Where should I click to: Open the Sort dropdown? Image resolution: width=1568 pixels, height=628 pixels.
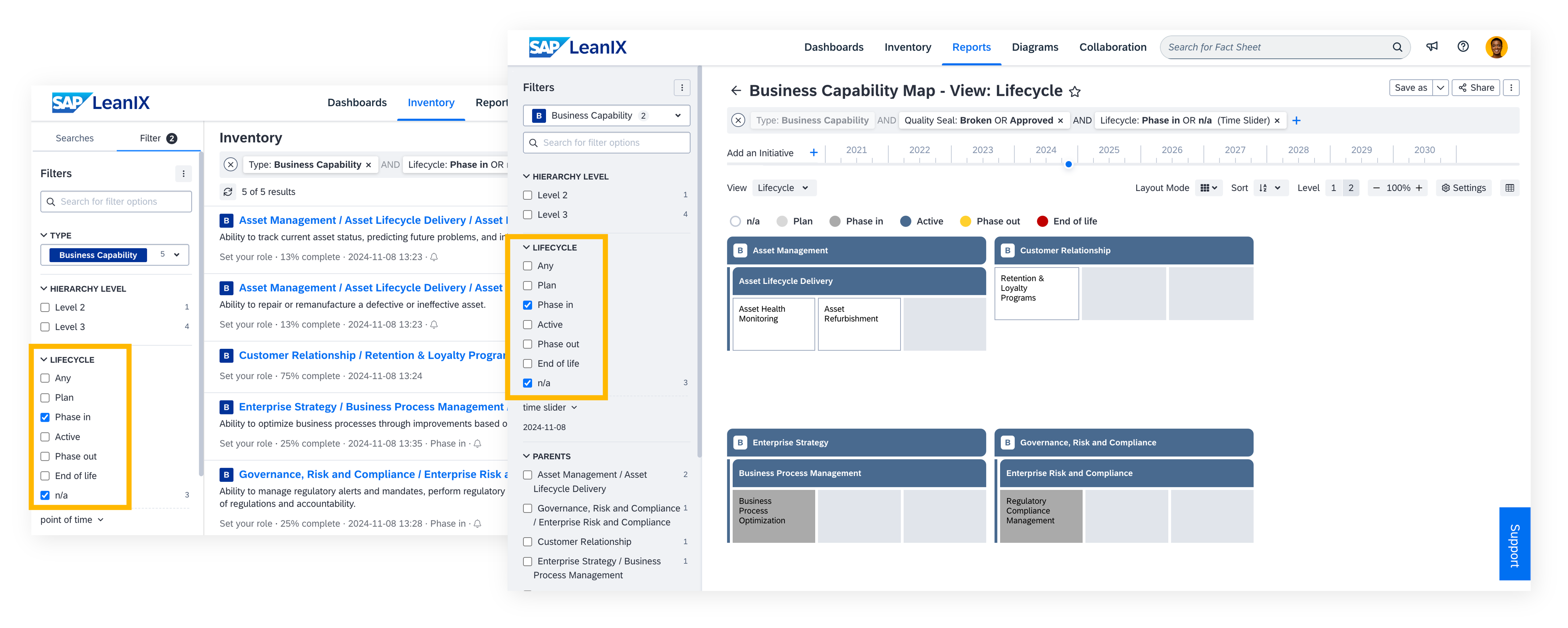[1270, 188]
